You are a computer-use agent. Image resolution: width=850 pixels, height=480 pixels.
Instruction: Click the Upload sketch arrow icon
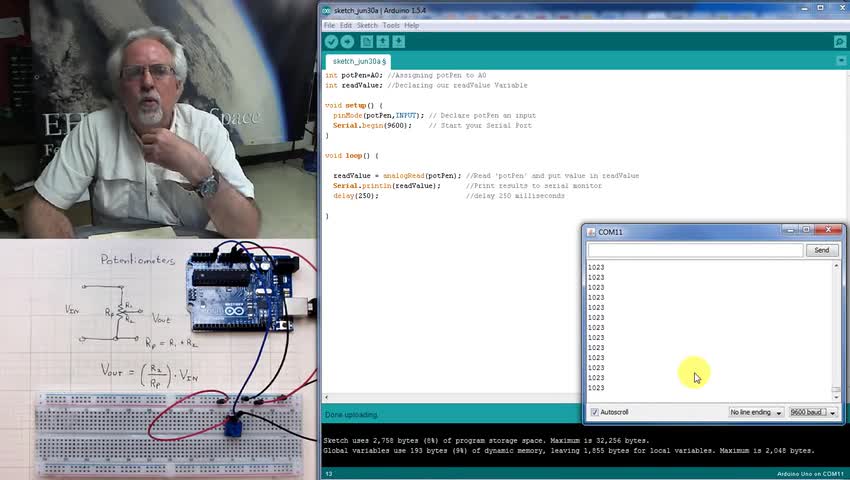[x=347, y=42]
